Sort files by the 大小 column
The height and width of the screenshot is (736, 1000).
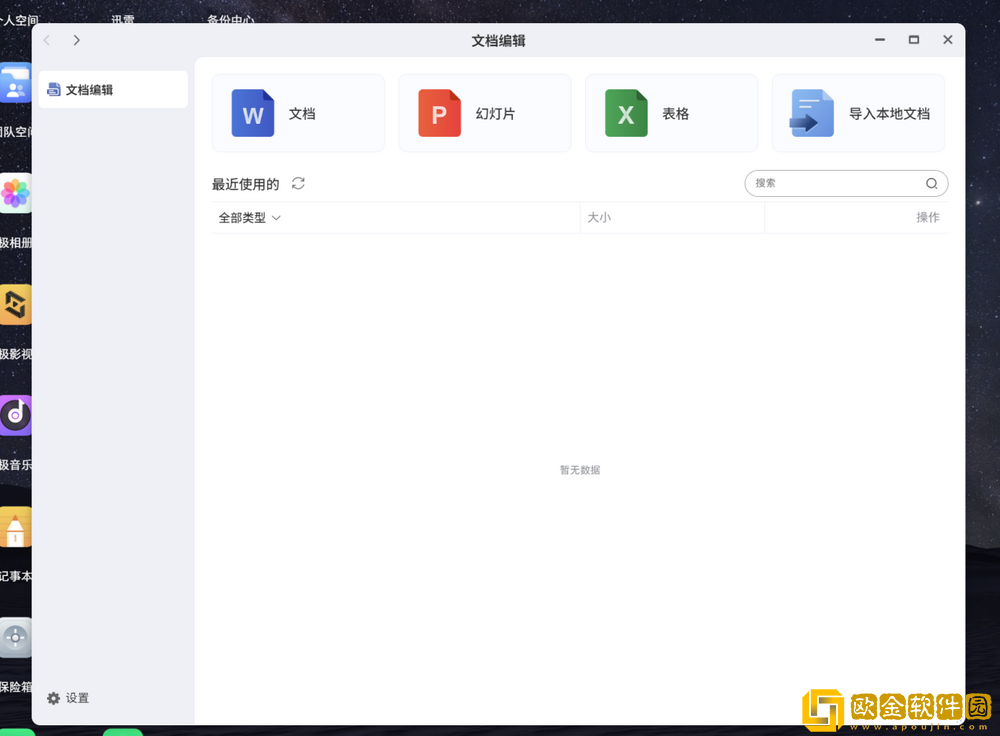click(x=600, y=217)
